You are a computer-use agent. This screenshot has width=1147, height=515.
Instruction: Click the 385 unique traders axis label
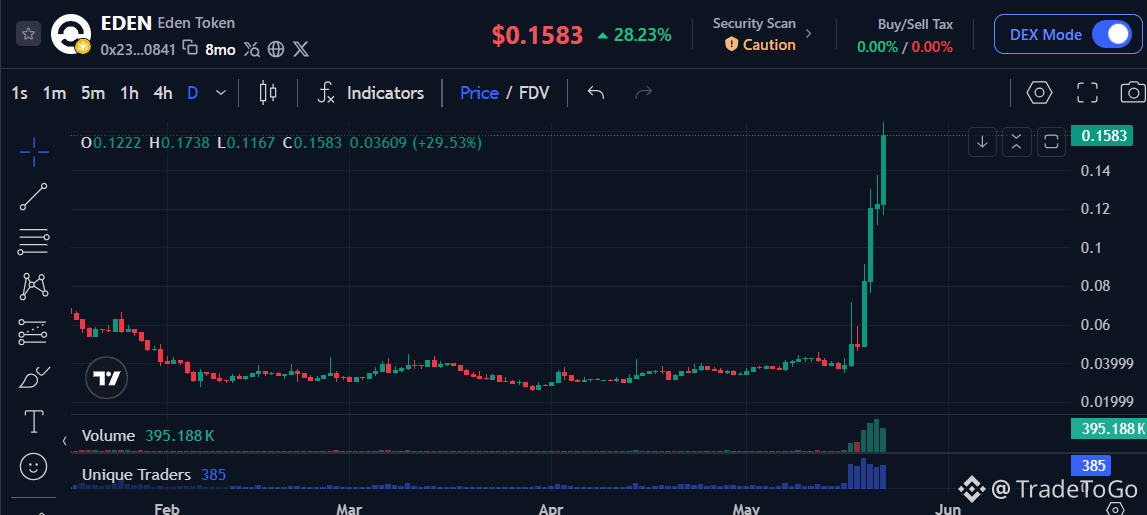tap(1091, 465)
